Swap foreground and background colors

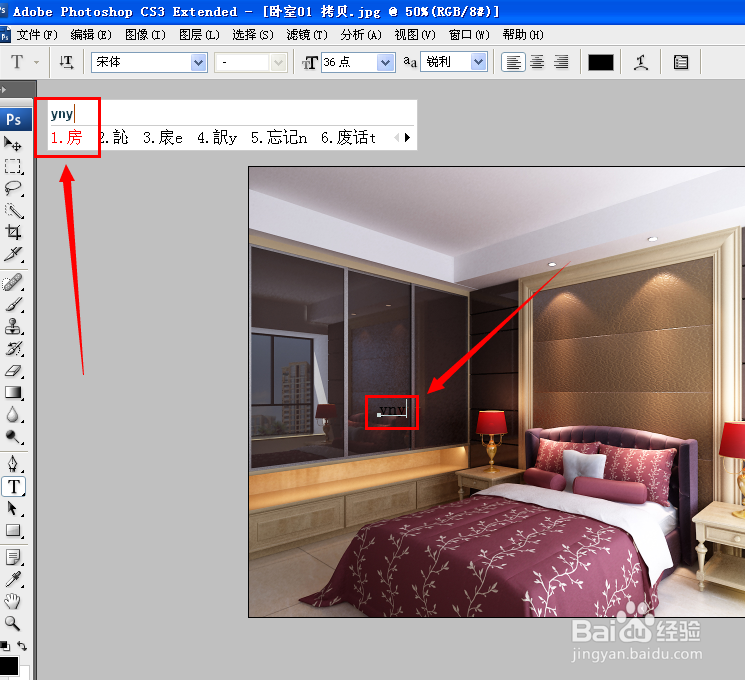[22, 646]
